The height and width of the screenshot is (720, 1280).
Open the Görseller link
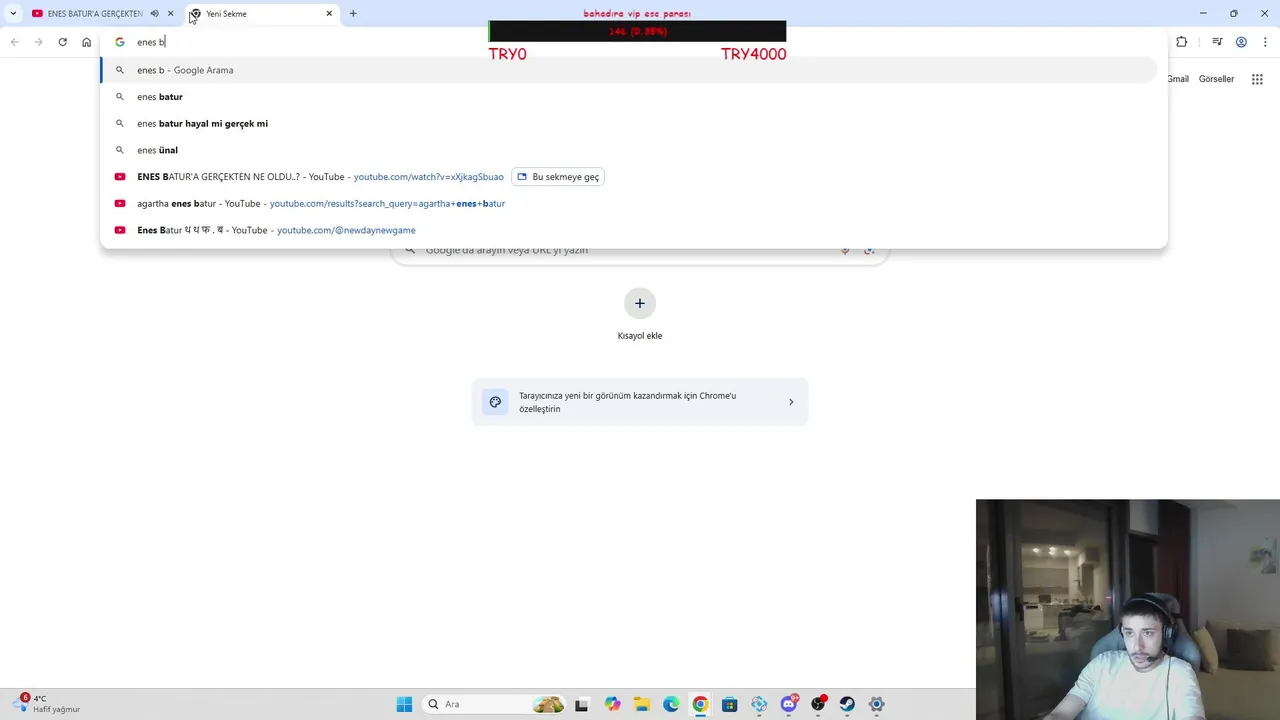click(1216, 79)
